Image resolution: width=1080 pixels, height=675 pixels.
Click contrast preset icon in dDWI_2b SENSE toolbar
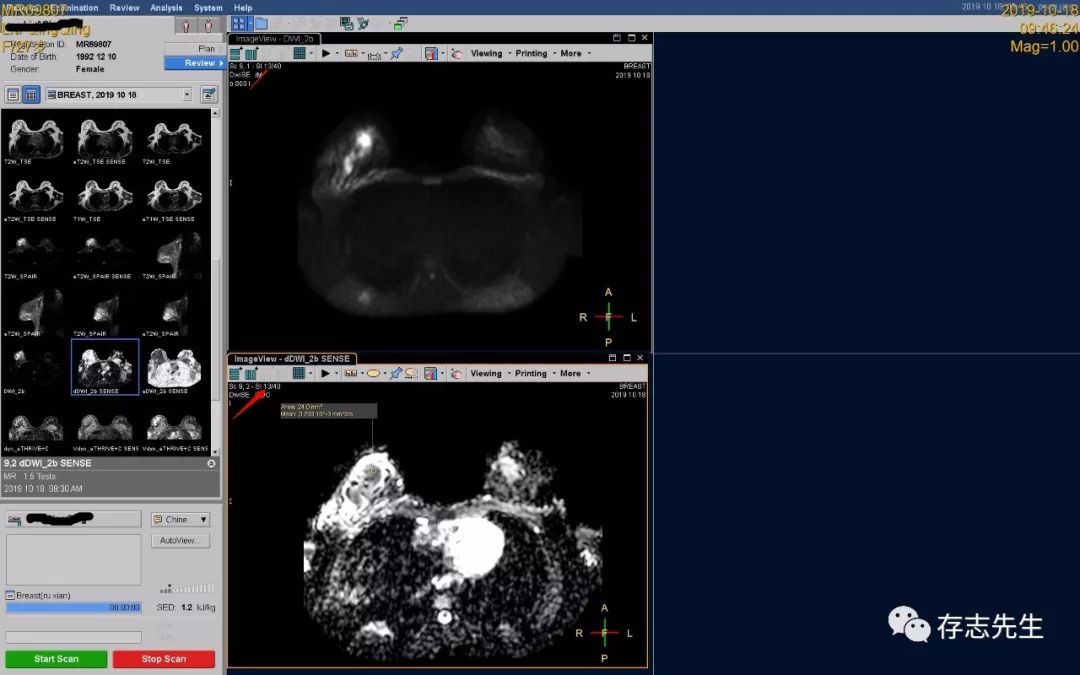pos(430,373)
